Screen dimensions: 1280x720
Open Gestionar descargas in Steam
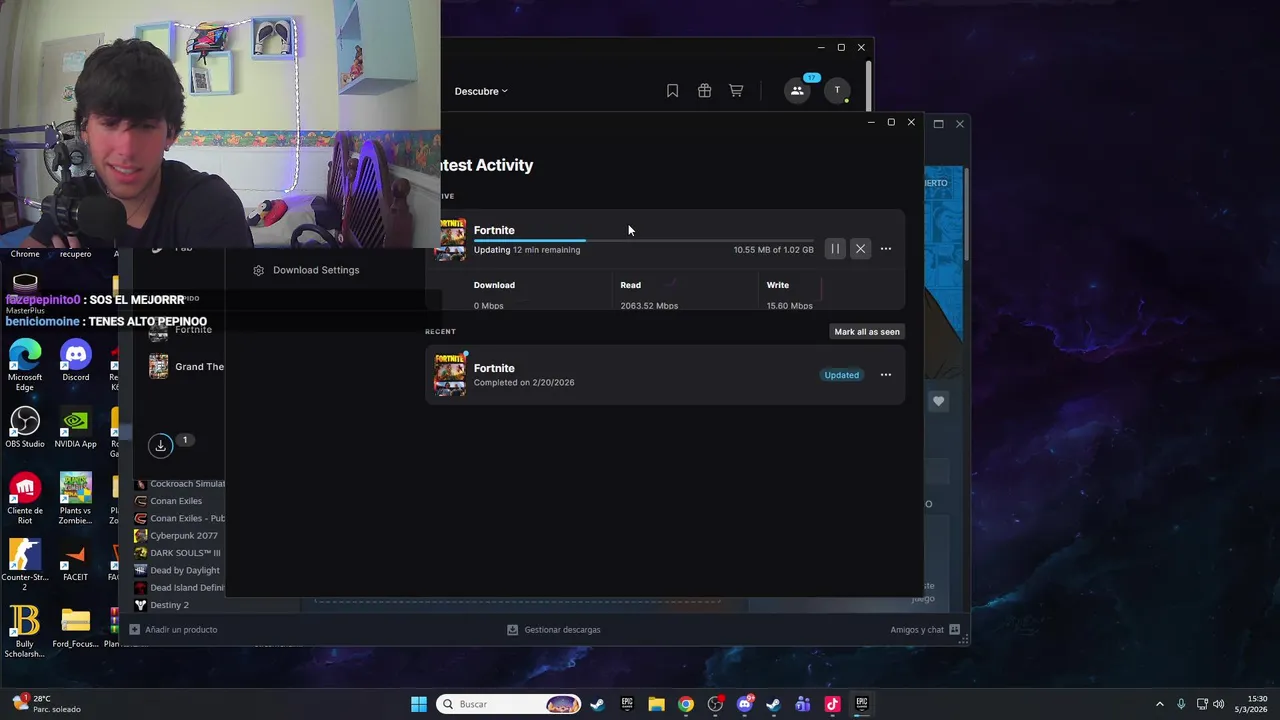tap(554, 630)
